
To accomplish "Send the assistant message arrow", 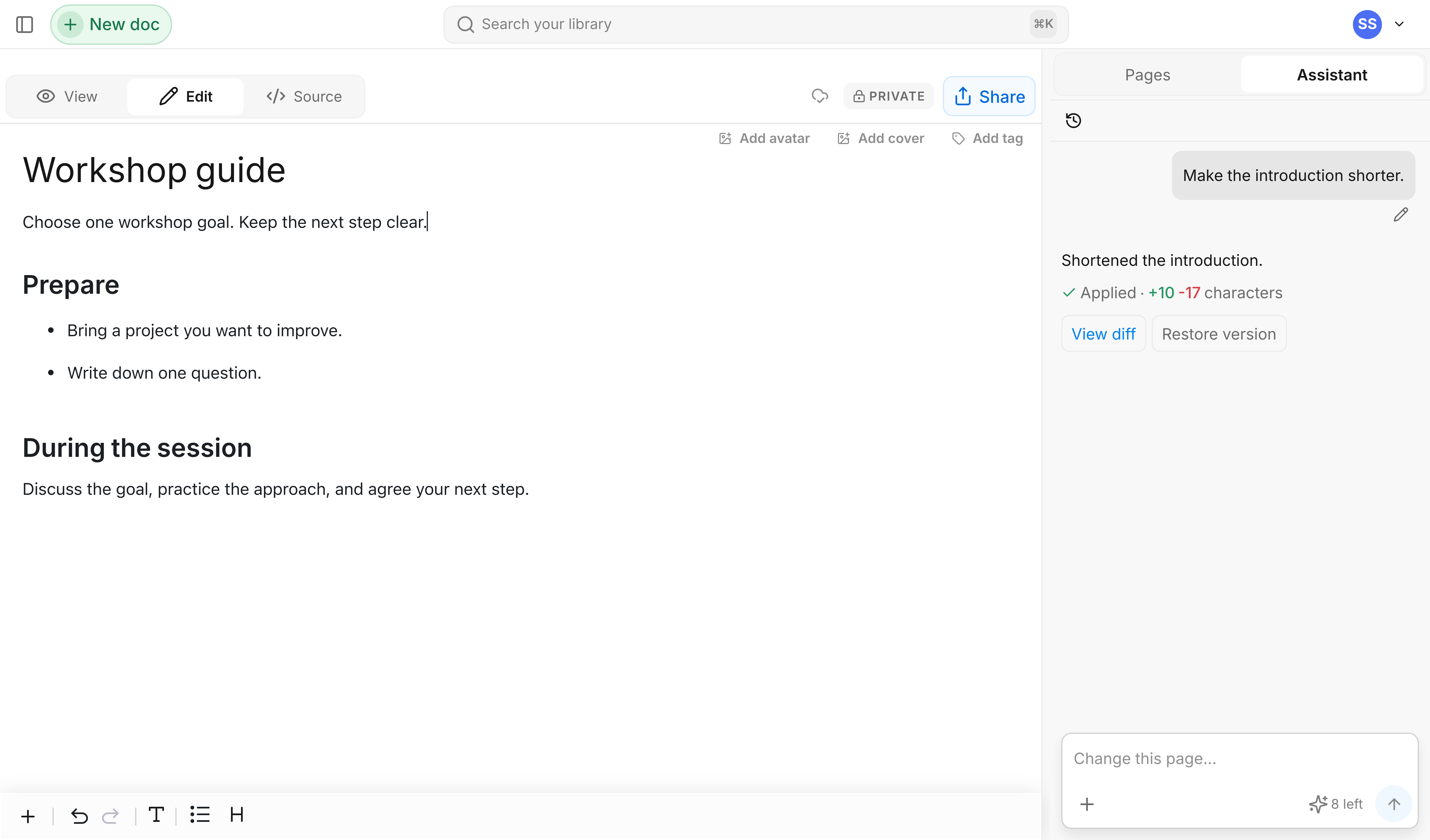I will click(x=1394, y=804).
